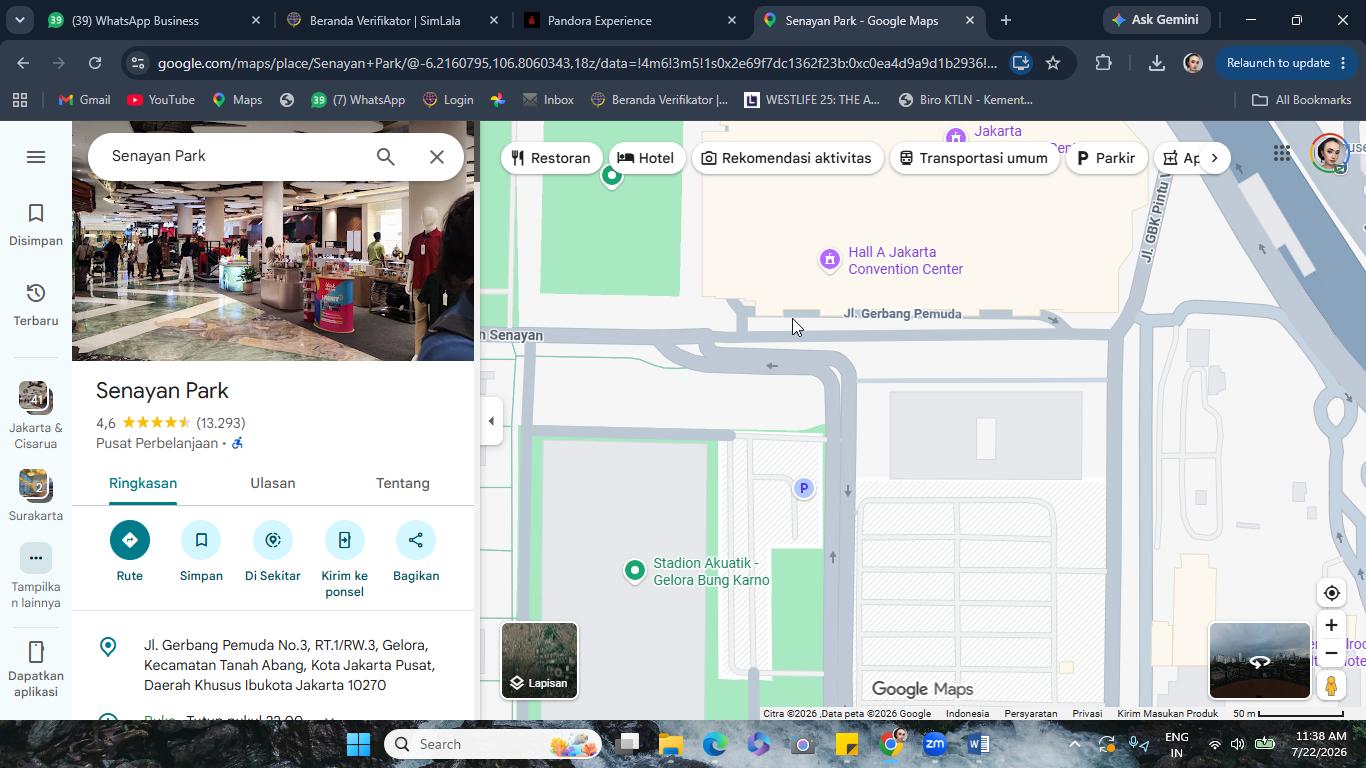The height and width of the screenshot is (768, 1366).
Task: Open the YouTube bookmark
Action: pyautogui.click(x=161, y=100)
